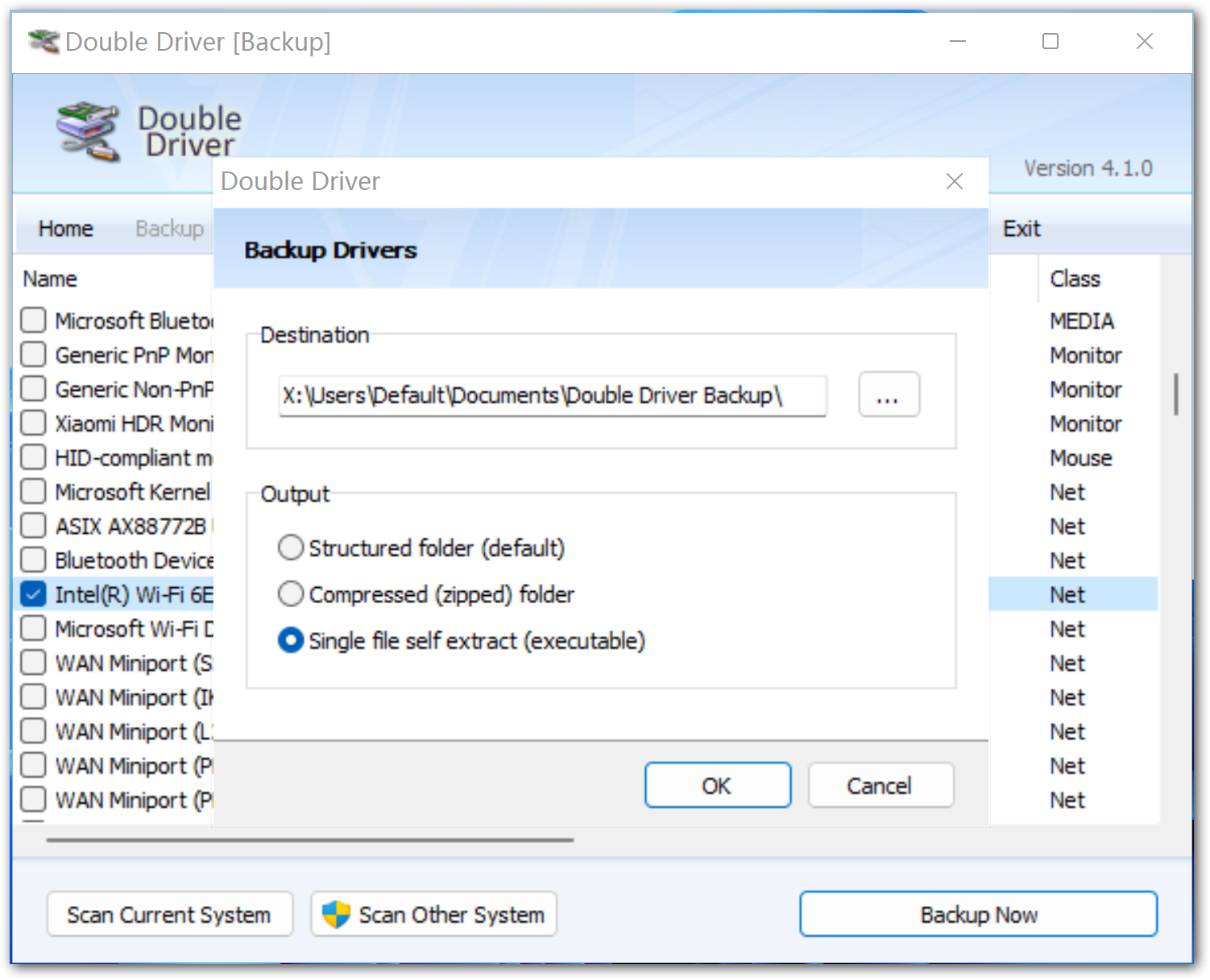
Task: Click the shield icon on Scan Other System
Action: 335,914
